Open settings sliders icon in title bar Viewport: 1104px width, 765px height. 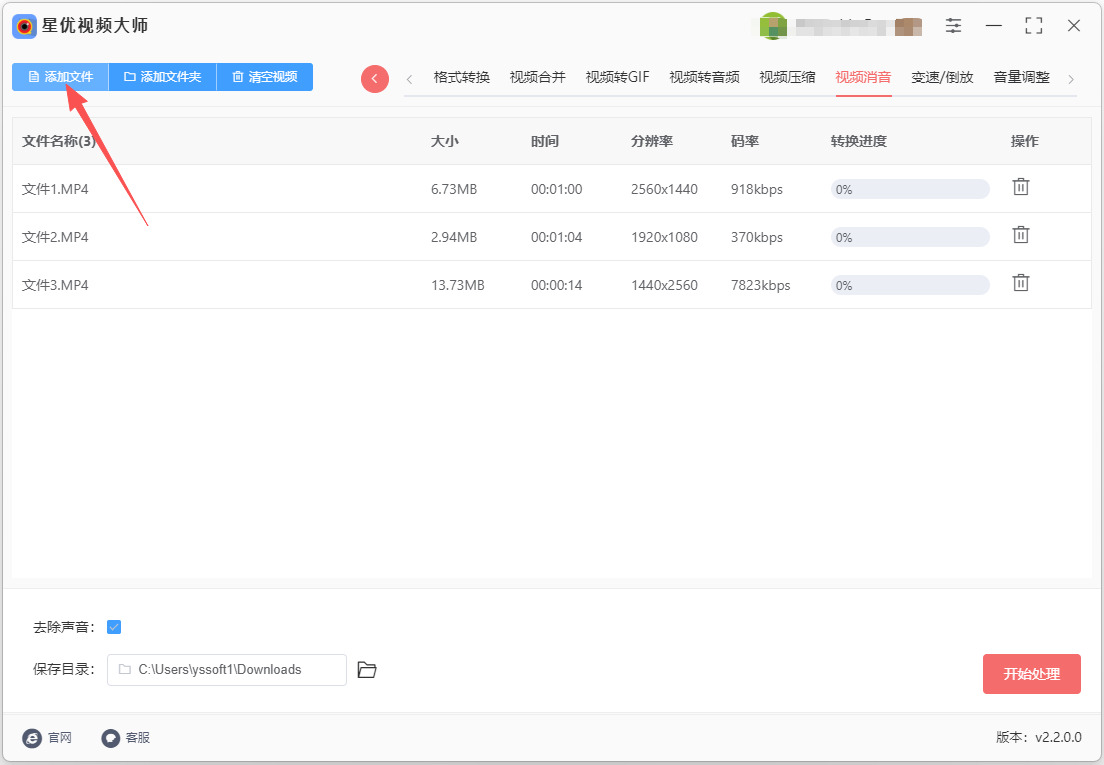[x=953, y=26]
